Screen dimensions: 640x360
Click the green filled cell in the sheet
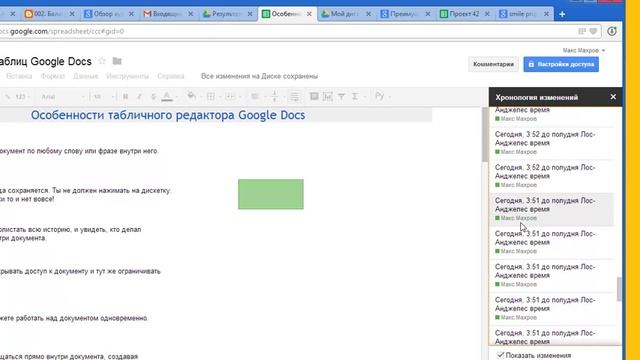tap(271, 194)
